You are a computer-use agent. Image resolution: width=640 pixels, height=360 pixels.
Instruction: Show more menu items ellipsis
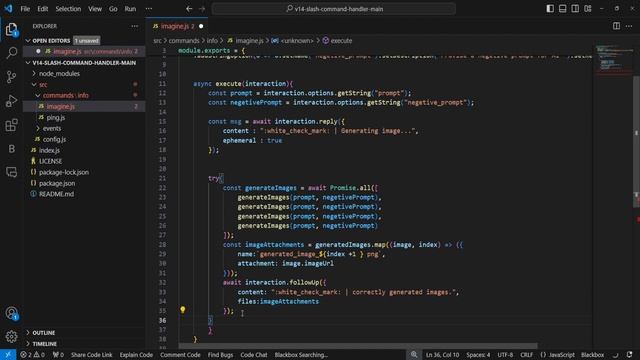pos(149,9)
